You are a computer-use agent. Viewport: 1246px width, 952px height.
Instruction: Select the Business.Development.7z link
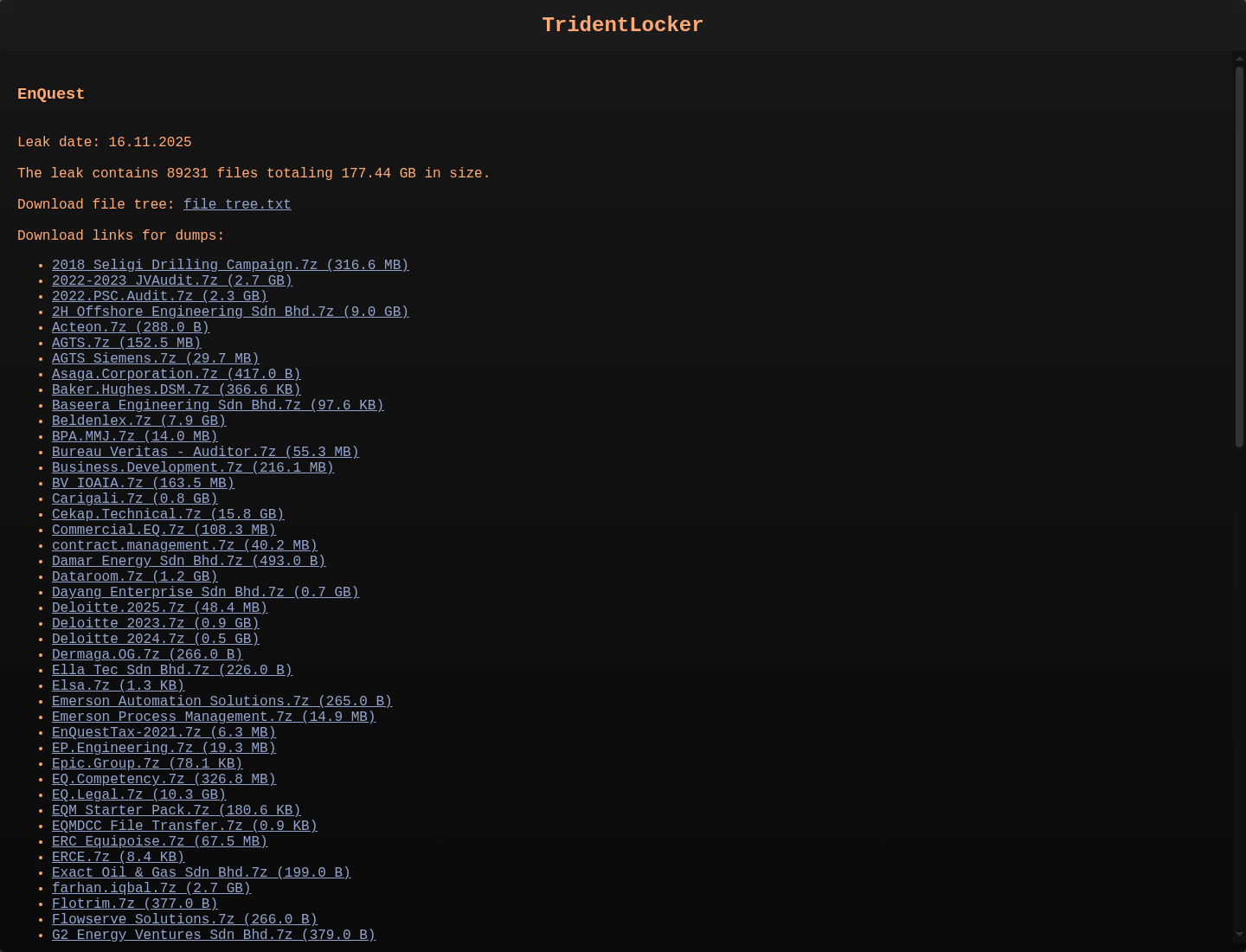[x=193, y=467]
